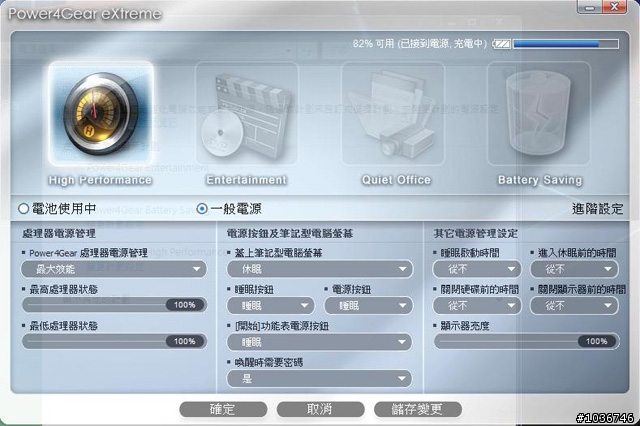Screen dimensions: 640x426
Task: Click the 確定 button
Action: (x=223, y=409)
